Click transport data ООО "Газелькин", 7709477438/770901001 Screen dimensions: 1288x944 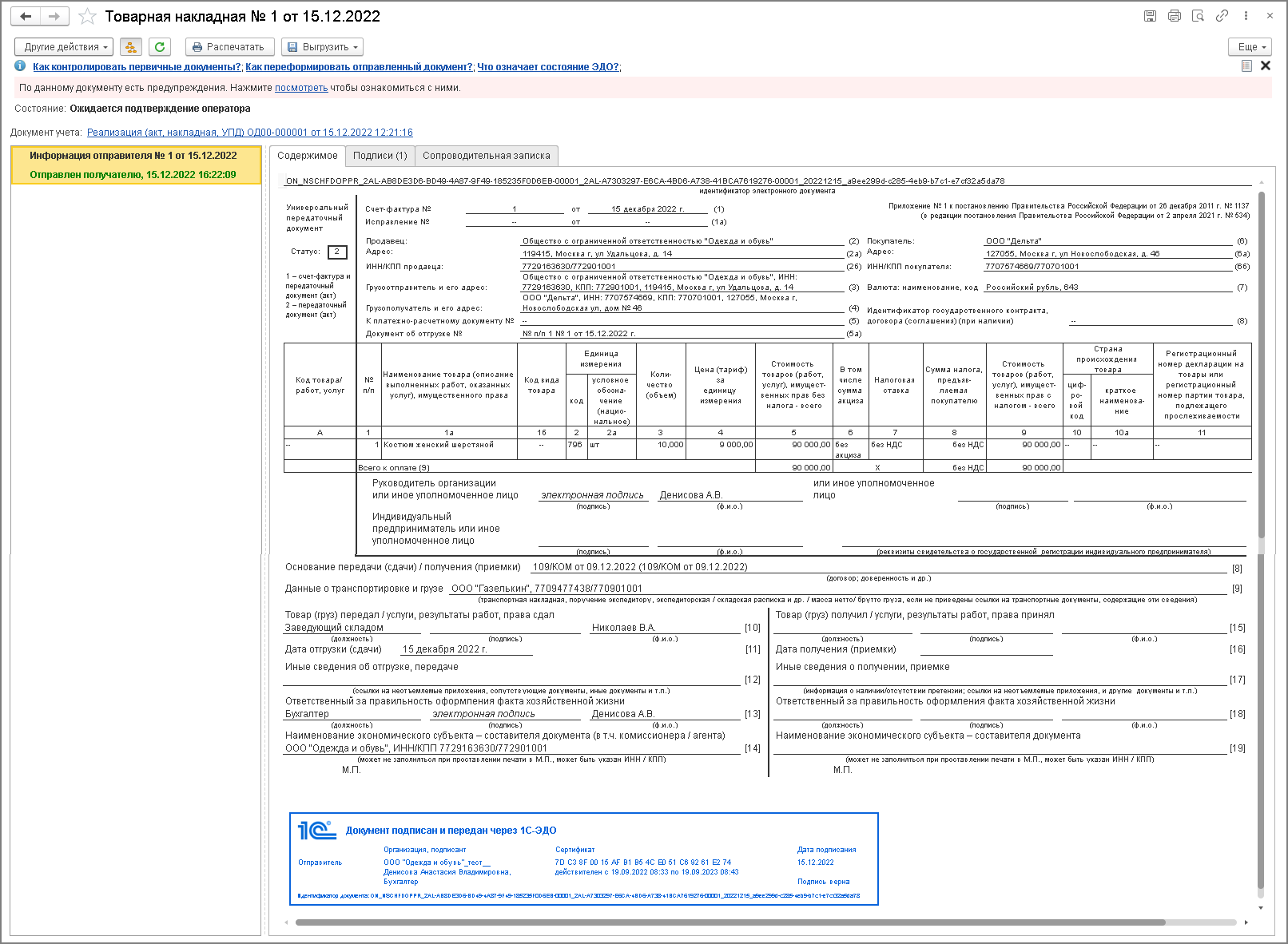[x=547, y=589]
